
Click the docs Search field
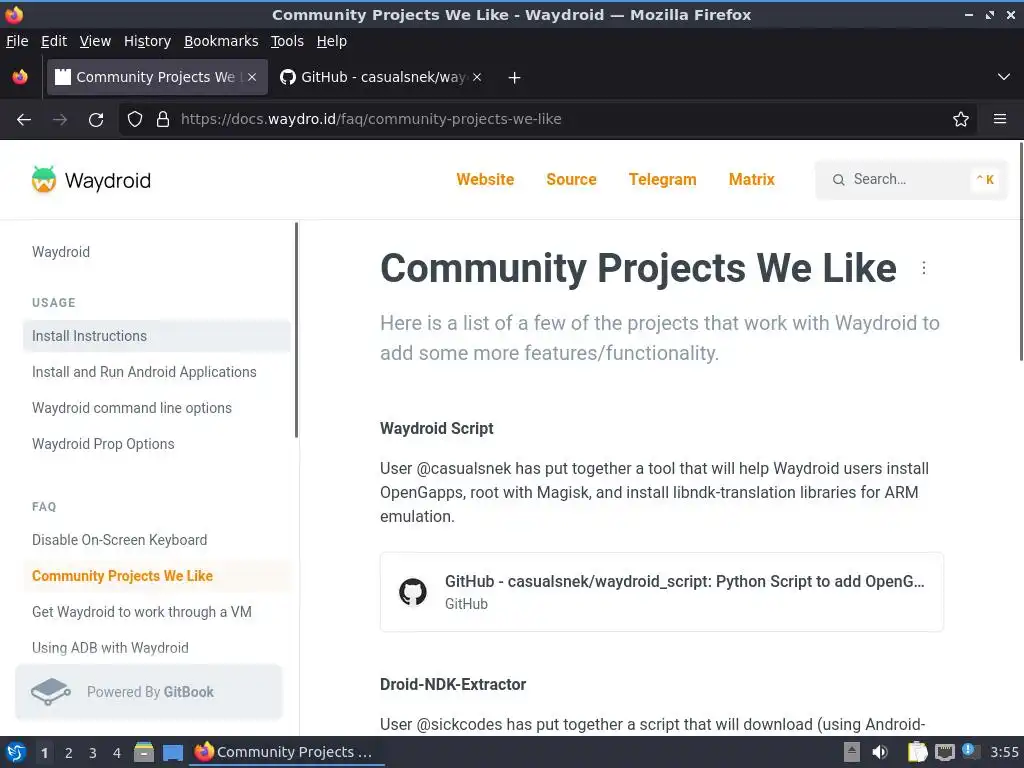tap(911, 180)
